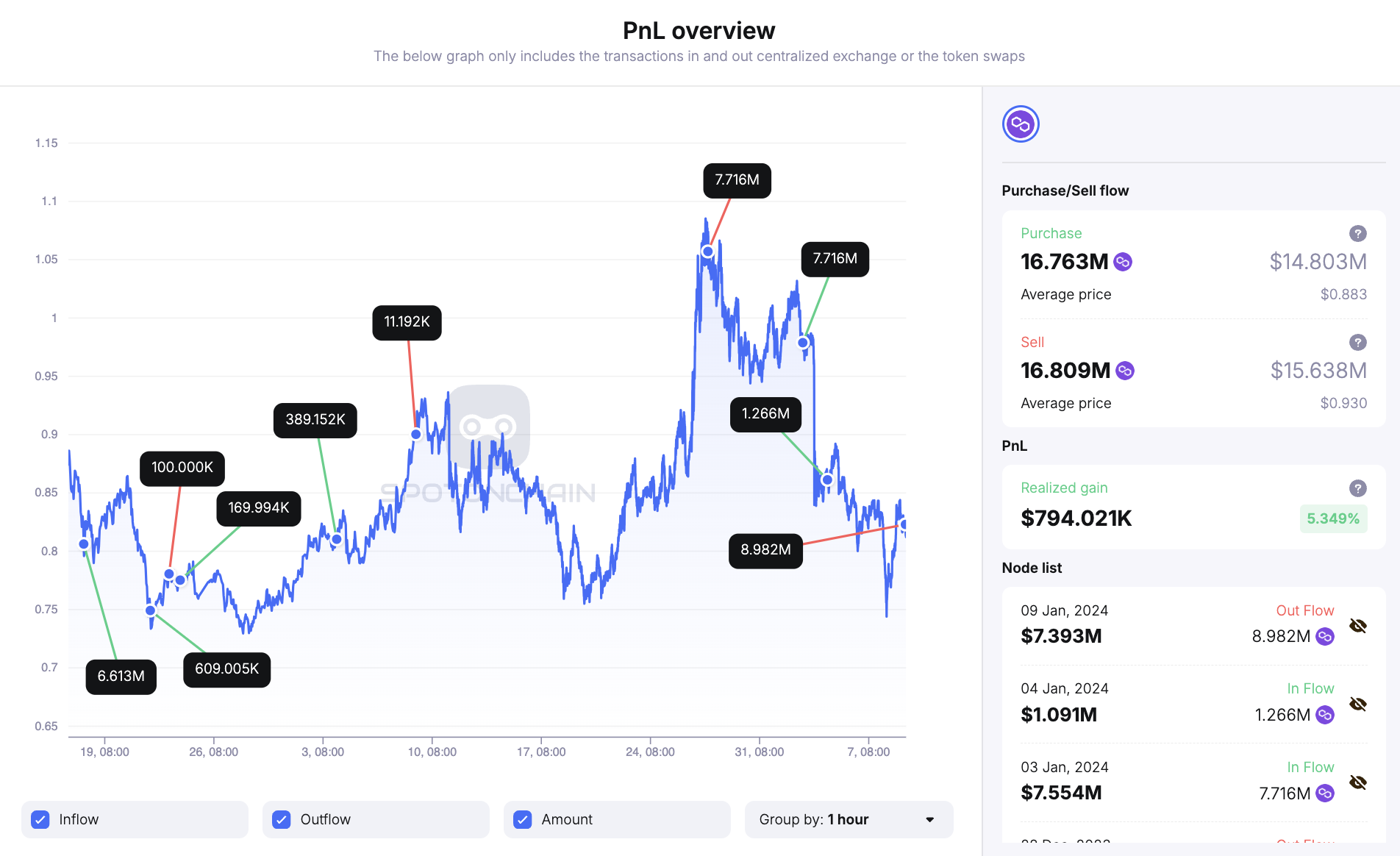Show the hidden 04 Jan In Flow node
Screen dimensions: 1400x856
click(x=1357, y=703)
